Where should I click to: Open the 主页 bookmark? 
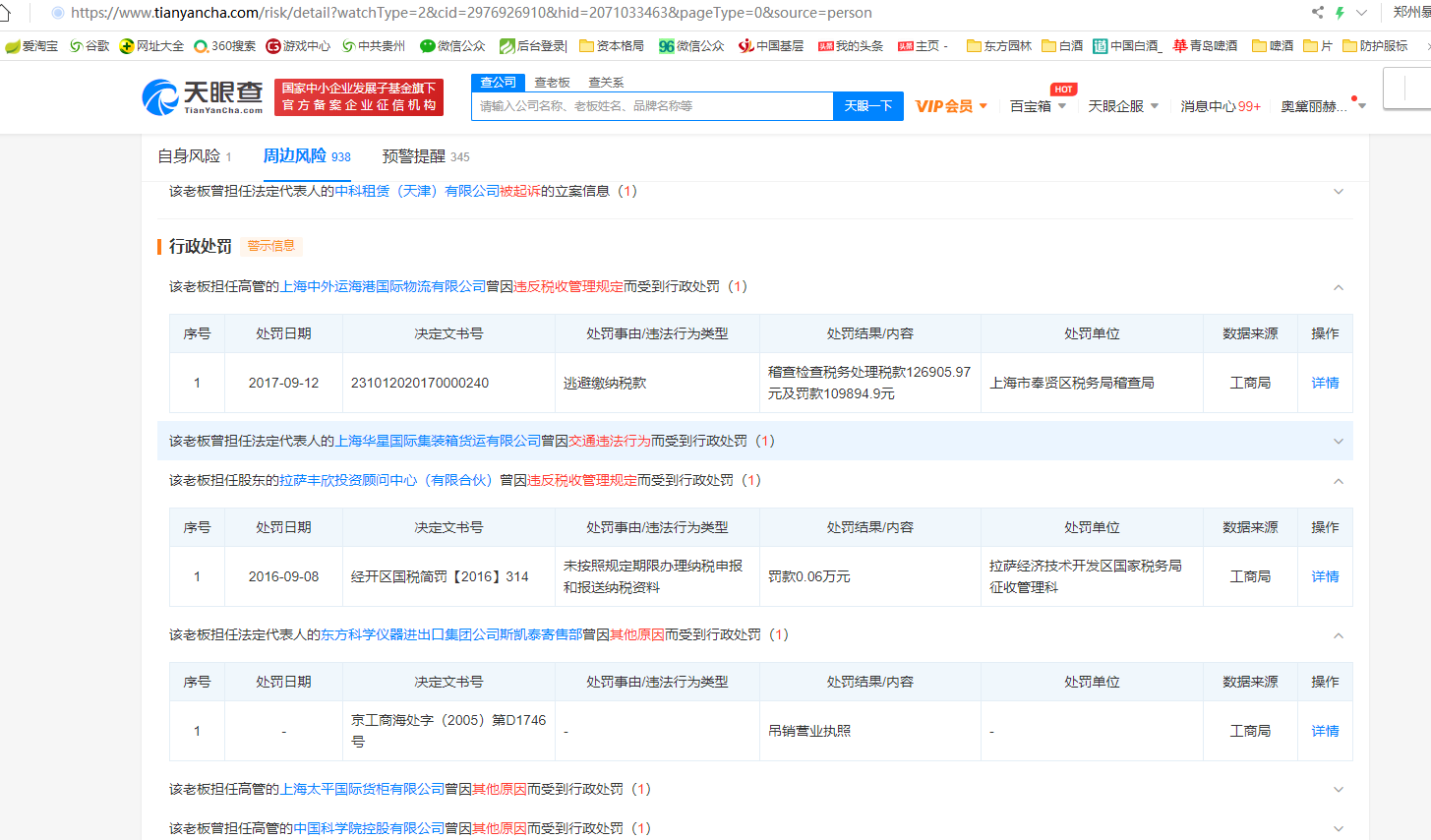[x=923, y=46]
